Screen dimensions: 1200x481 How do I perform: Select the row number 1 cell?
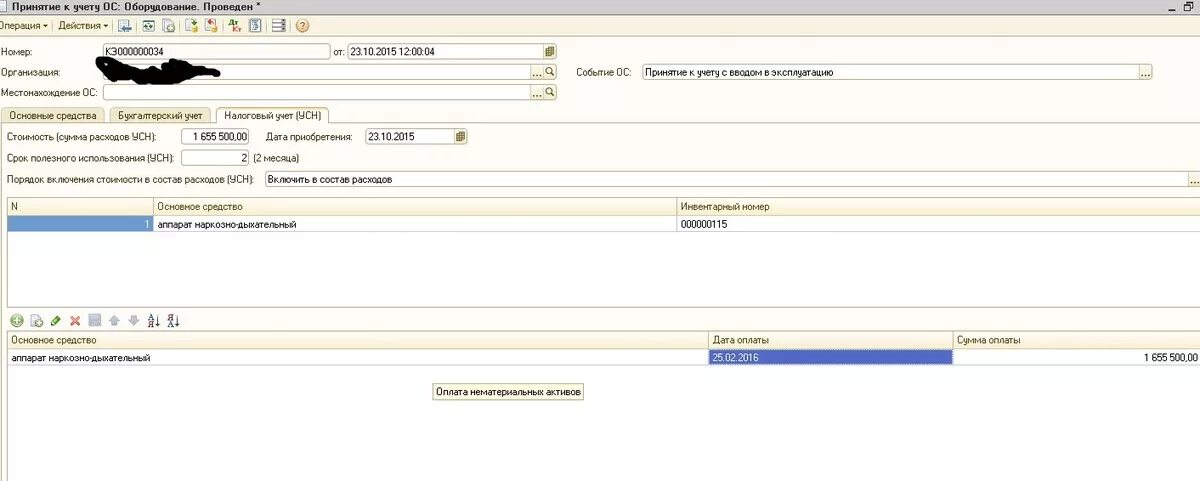(80, 224)
